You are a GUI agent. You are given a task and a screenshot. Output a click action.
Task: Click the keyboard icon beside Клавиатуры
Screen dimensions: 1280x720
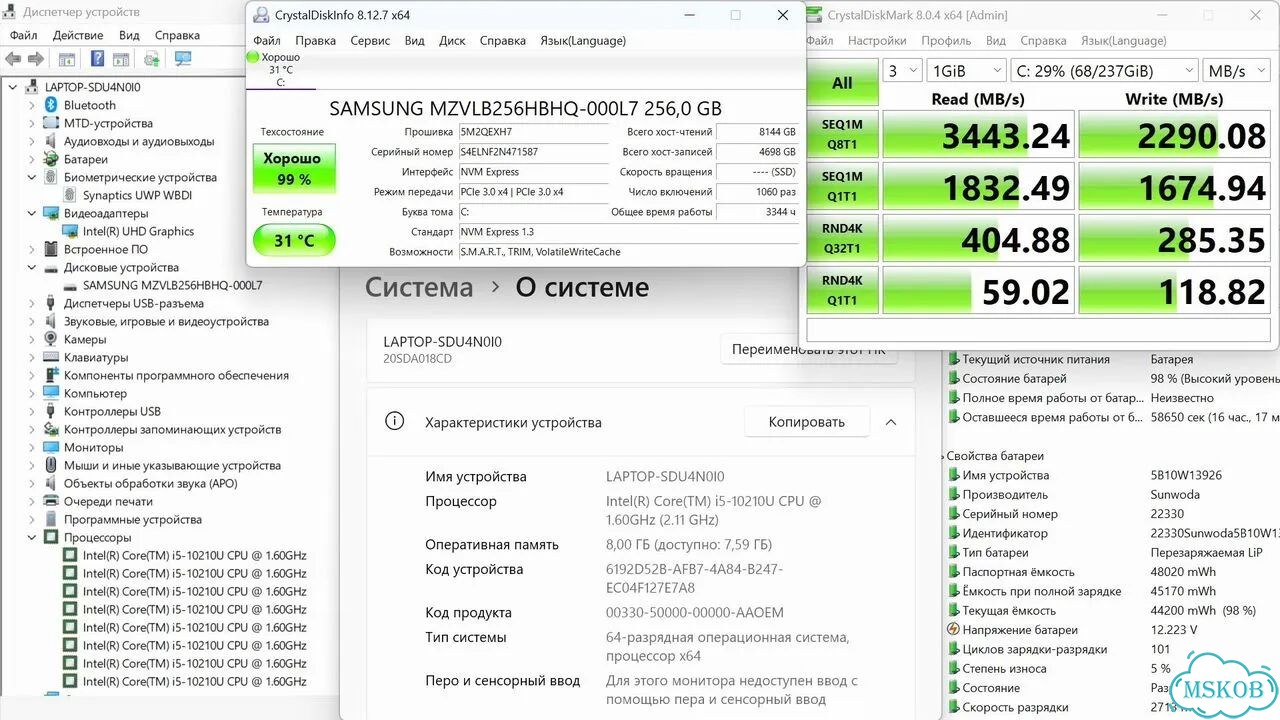[x=51, y=357]
